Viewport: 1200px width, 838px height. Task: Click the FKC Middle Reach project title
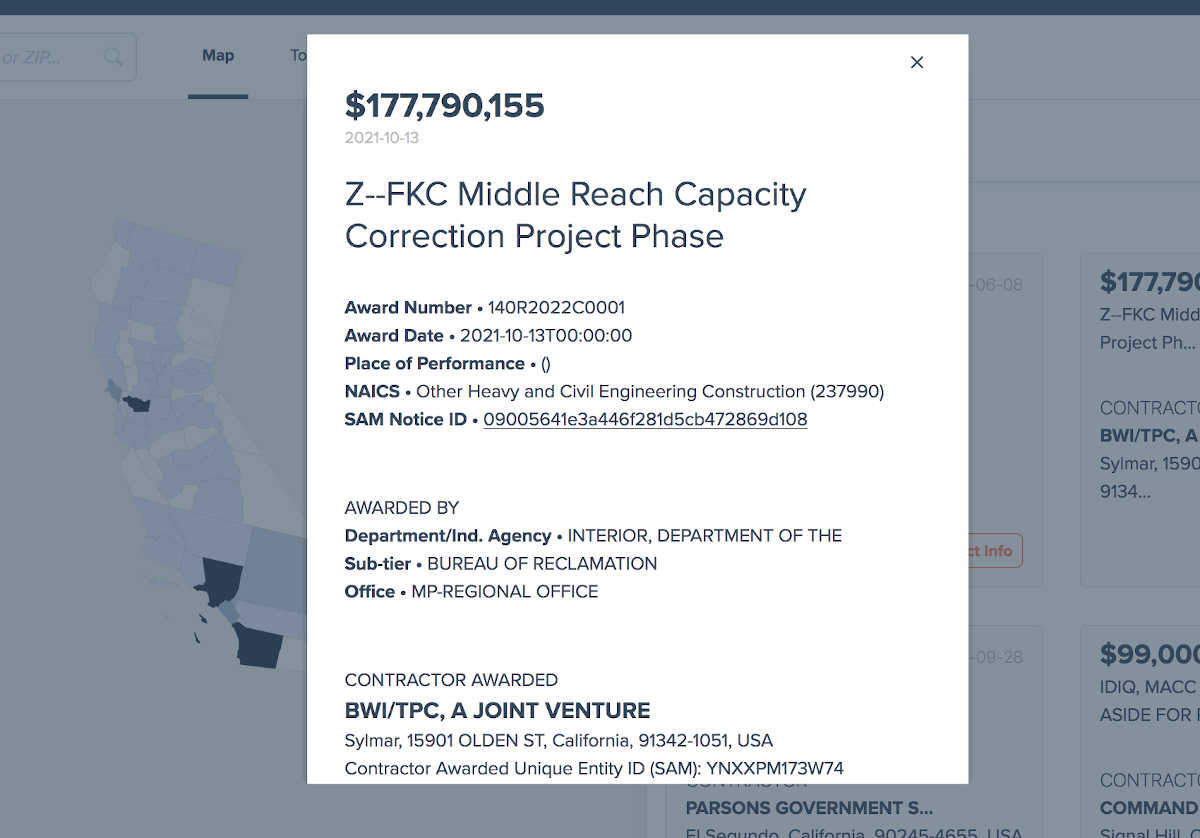coord(575,215)
